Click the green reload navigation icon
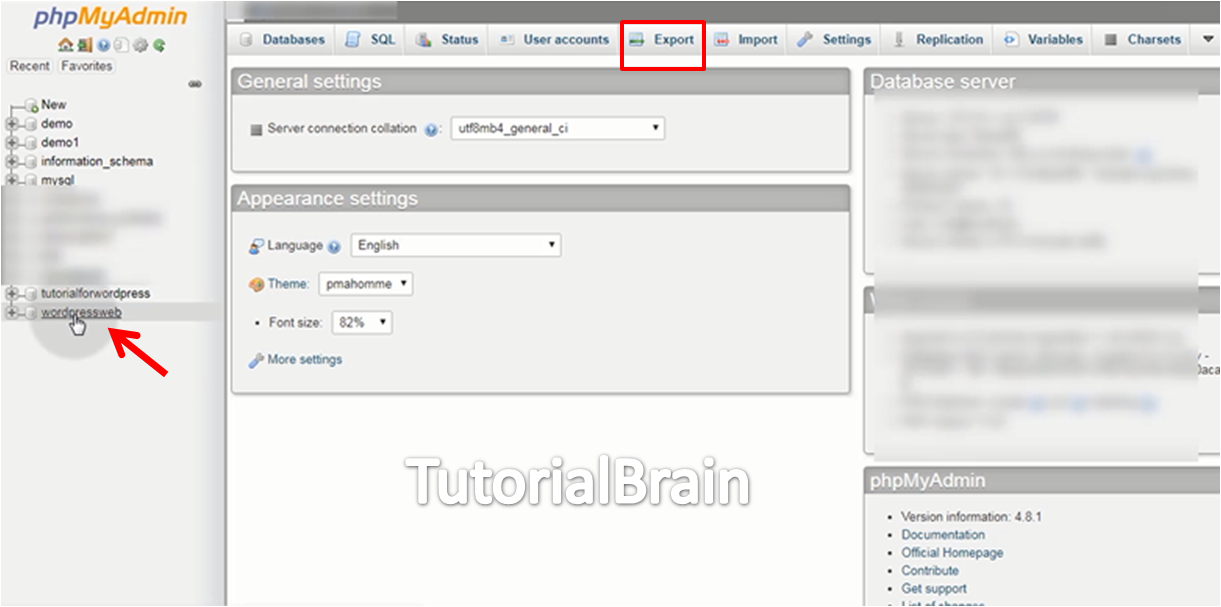 [159, 45]
